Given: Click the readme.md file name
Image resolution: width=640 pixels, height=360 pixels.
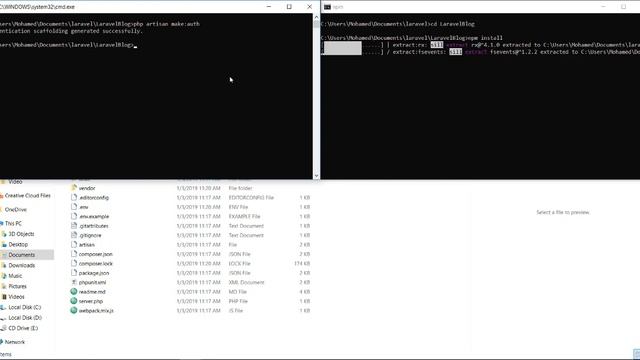Looking at the screenshot, I should tap(92, 292).
